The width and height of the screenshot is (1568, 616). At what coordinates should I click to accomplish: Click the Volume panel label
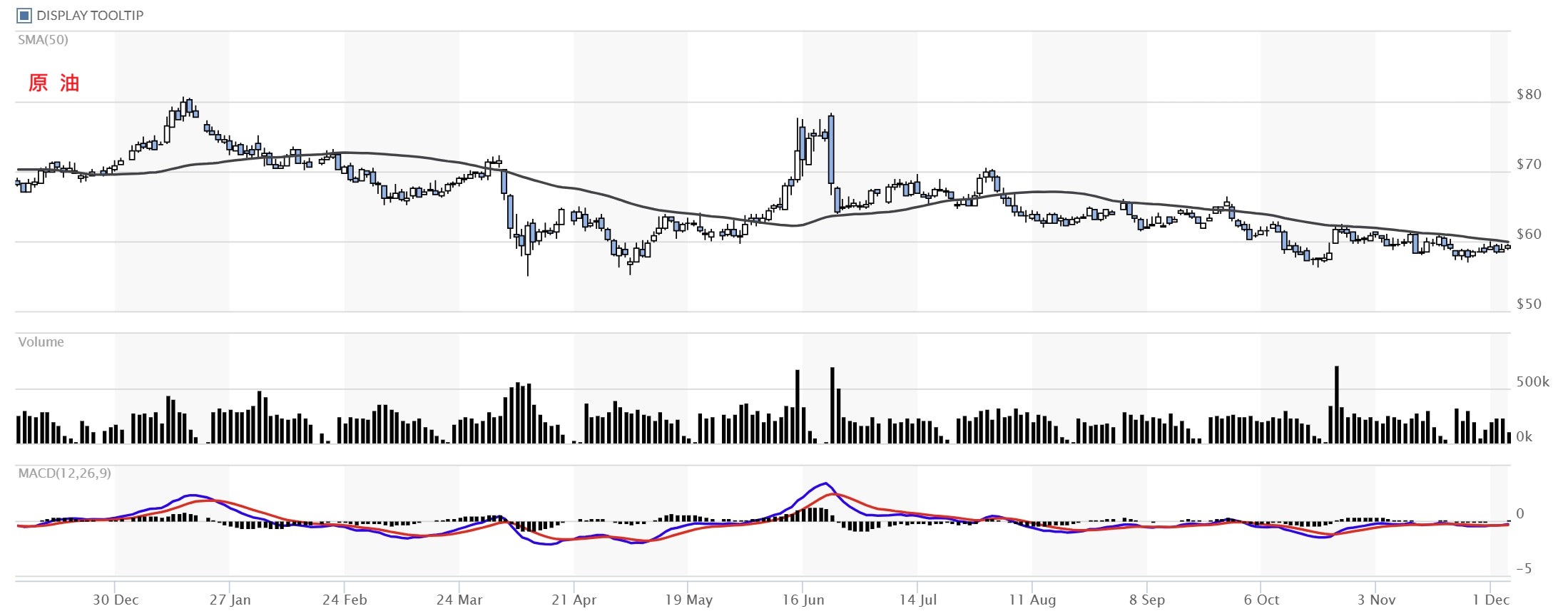[41, 342]
